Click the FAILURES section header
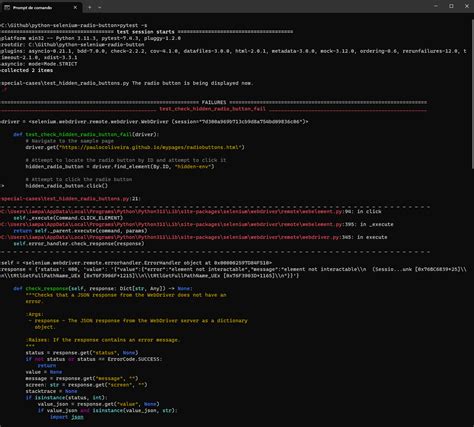474x427 pixels. (x=214, y=102)
